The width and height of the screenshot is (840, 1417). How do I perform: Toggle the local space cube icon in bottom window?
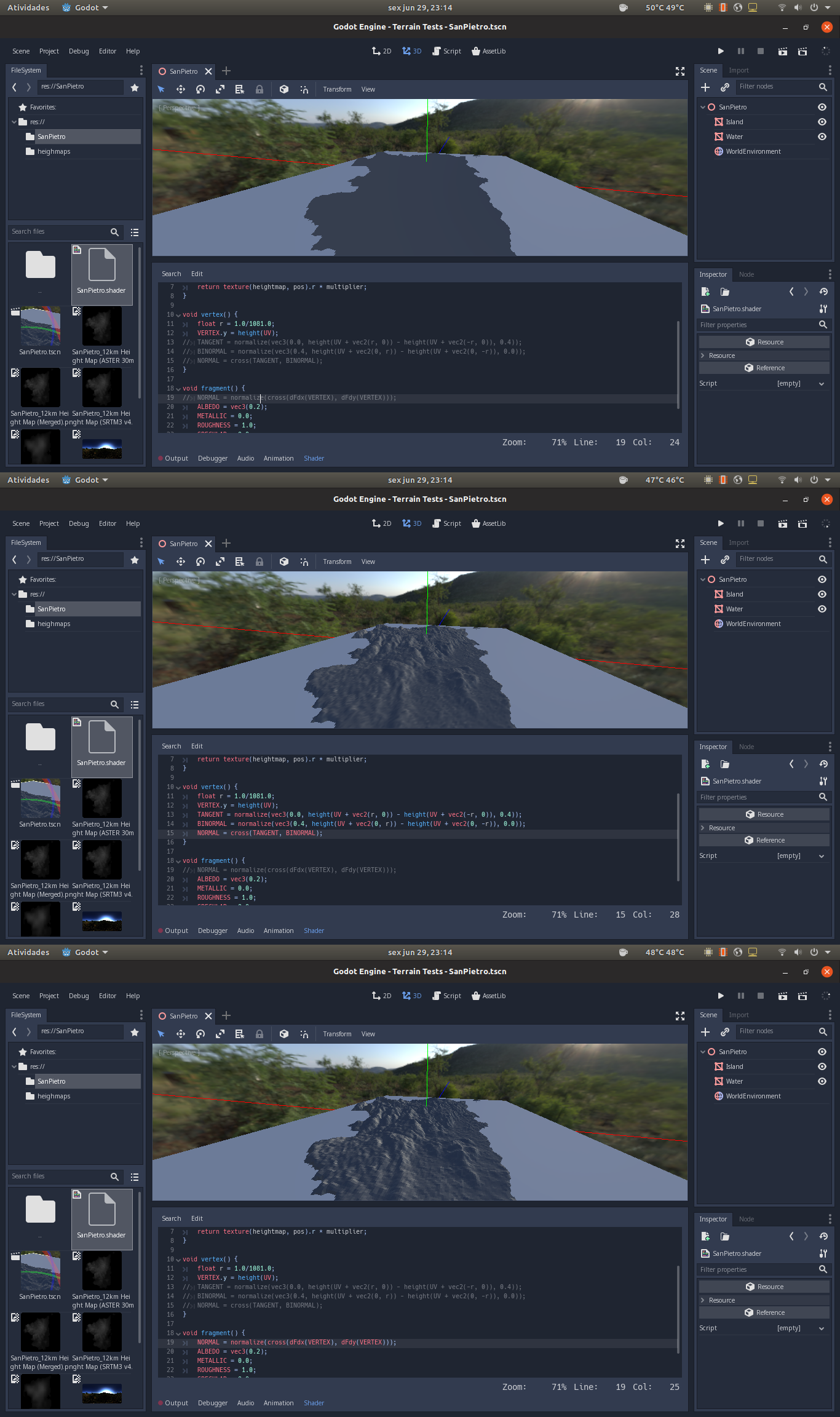[284, 1034]
